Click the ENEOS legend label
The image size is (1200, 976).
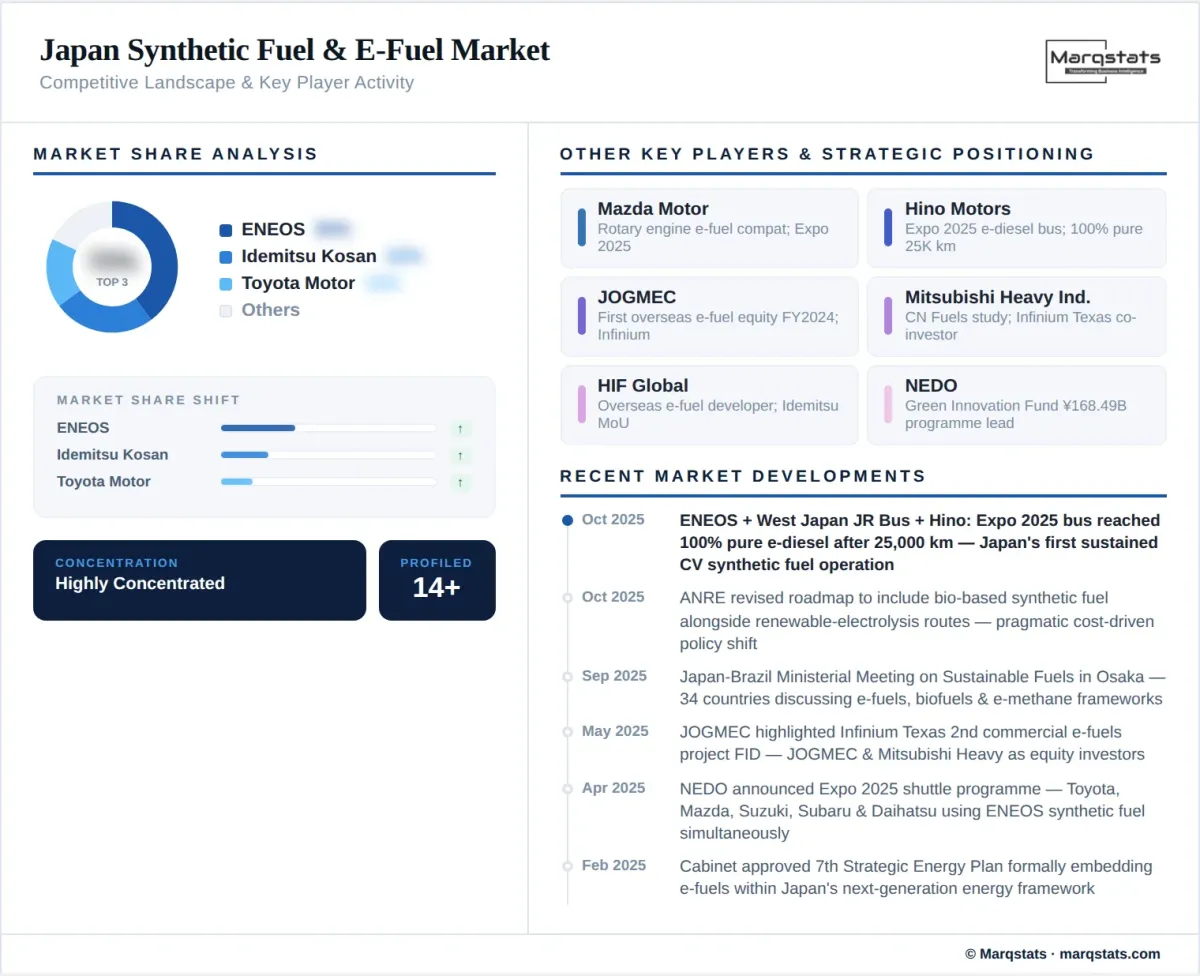coord(273,230)
